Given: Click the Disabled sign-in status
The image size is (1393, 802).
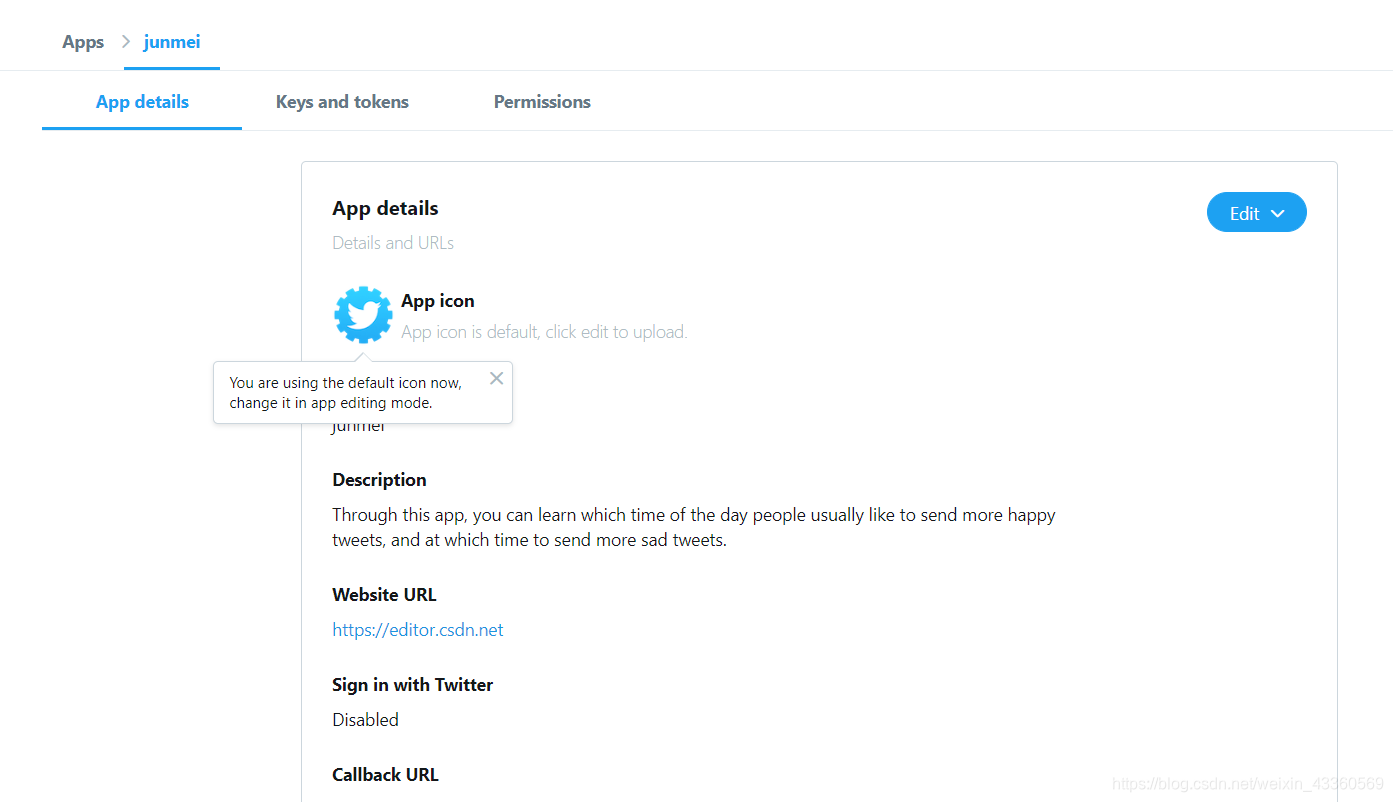Looking at the screenshot, I should (365, 720).
